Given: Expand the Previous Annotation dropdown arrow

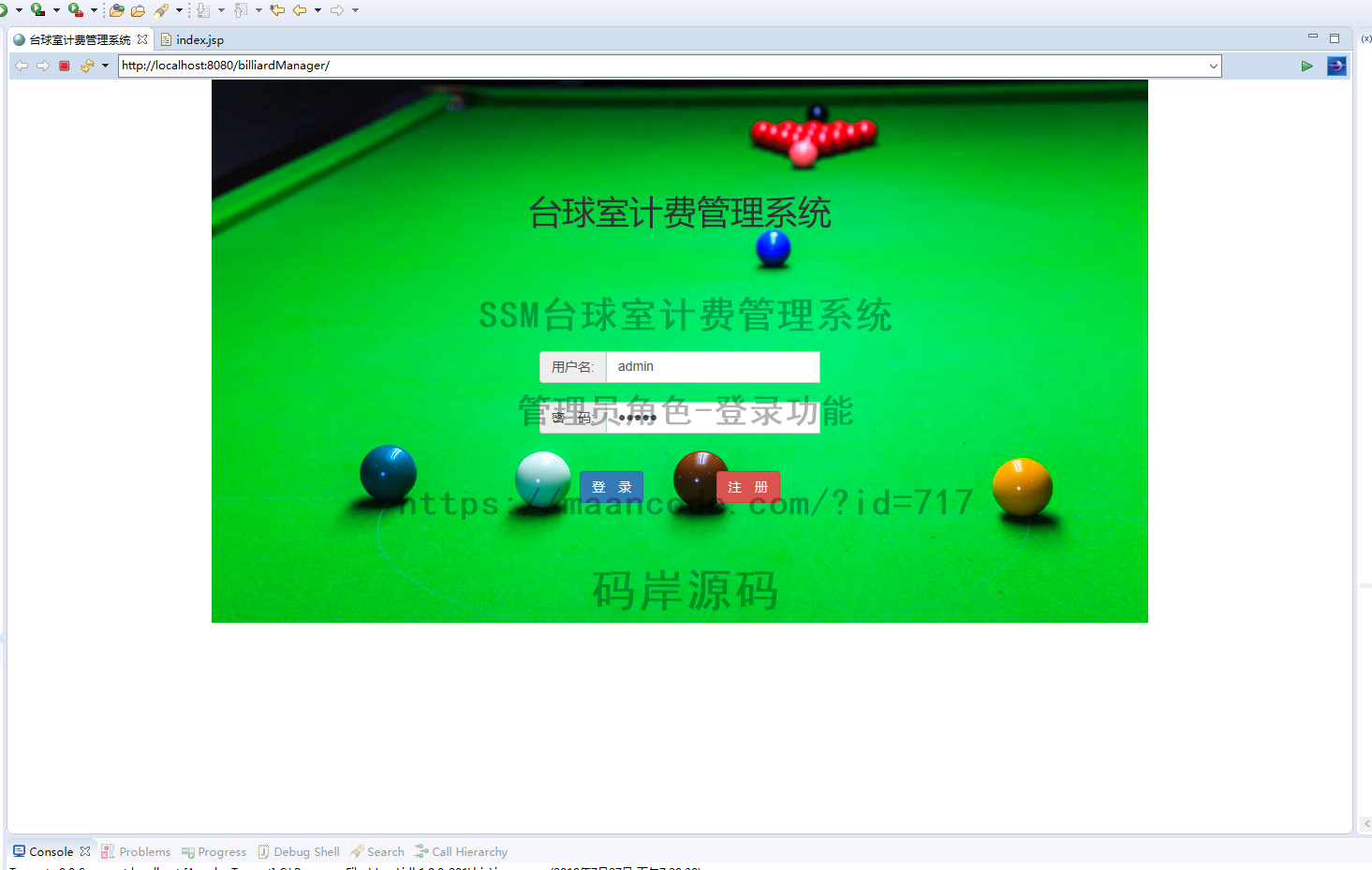Looking at the screenshot, I should [258, 10].
